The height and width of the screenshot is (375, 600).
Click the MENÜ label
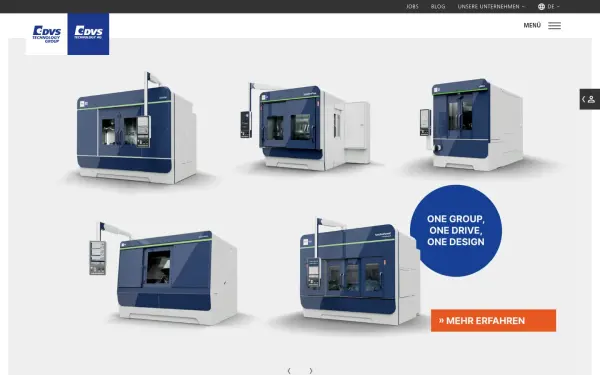pyautogui.click(x=532, y=25)
